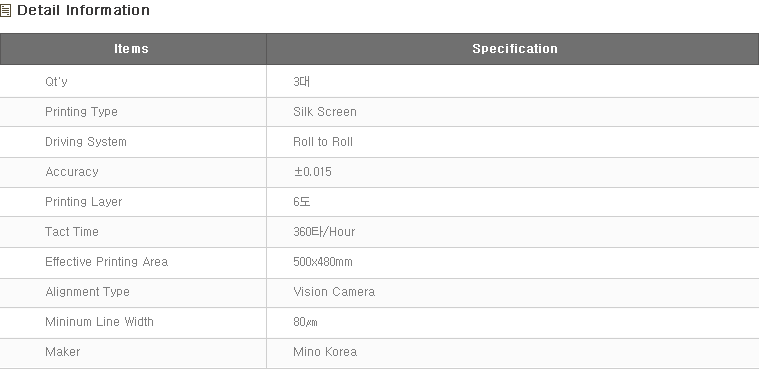
Task: Click the Effective Printing Area label
Action: coord(106,262)
